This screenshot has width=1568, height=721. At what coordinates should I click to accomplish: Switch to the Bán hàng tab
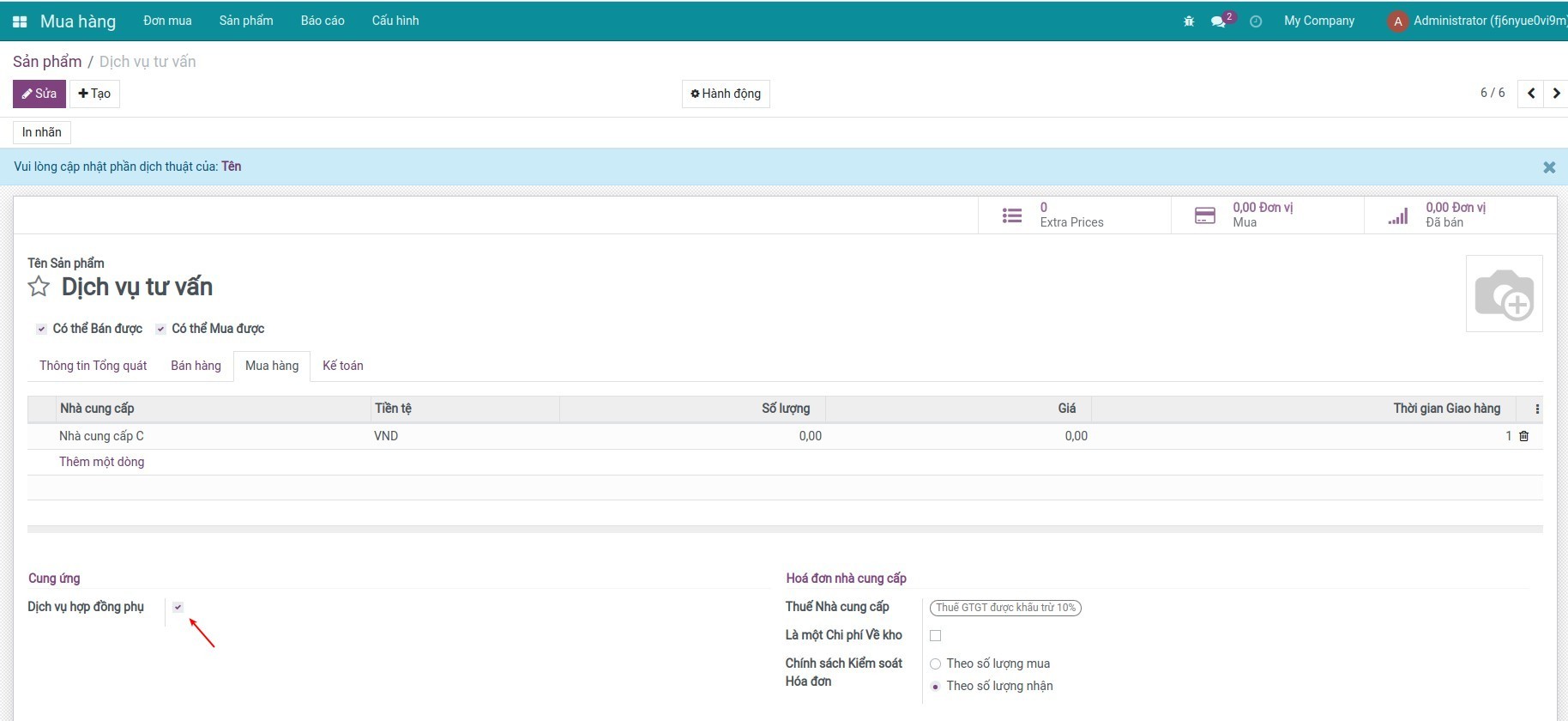[x=196, y=366]
